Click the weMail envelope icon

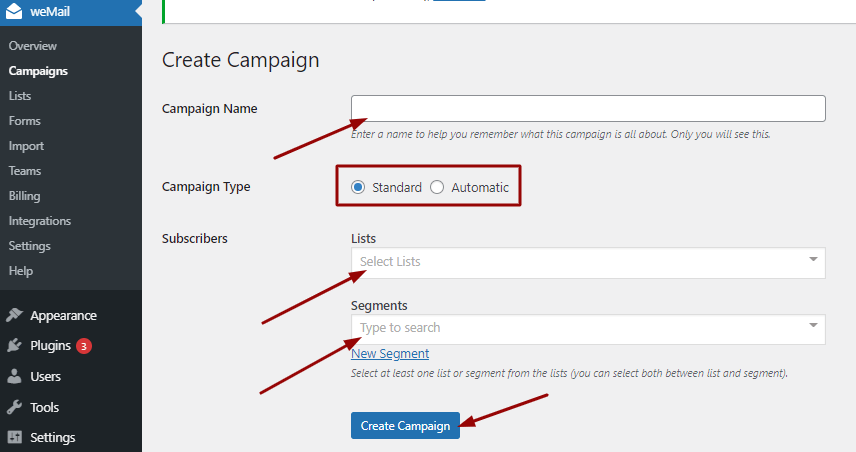coord(14,11)
